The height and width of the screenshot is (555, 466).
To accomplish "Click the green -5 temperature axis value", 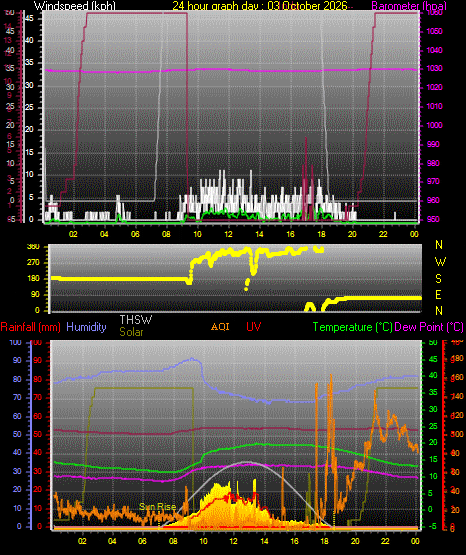I will (432, 526).
